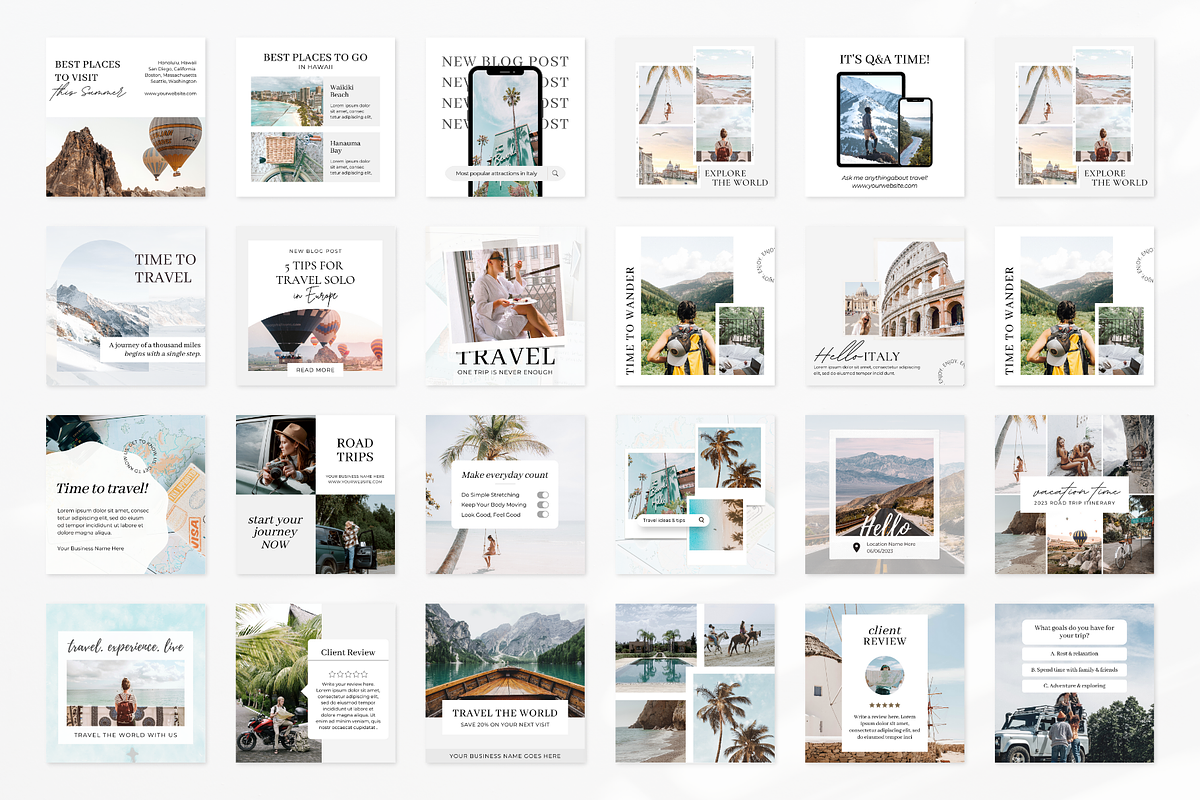The height and width of the screenshot is (800, 1200).
Task: Click the 'Most popular attractions in Italy' search field
Action: pyautogui.click(x=505, y=173)
